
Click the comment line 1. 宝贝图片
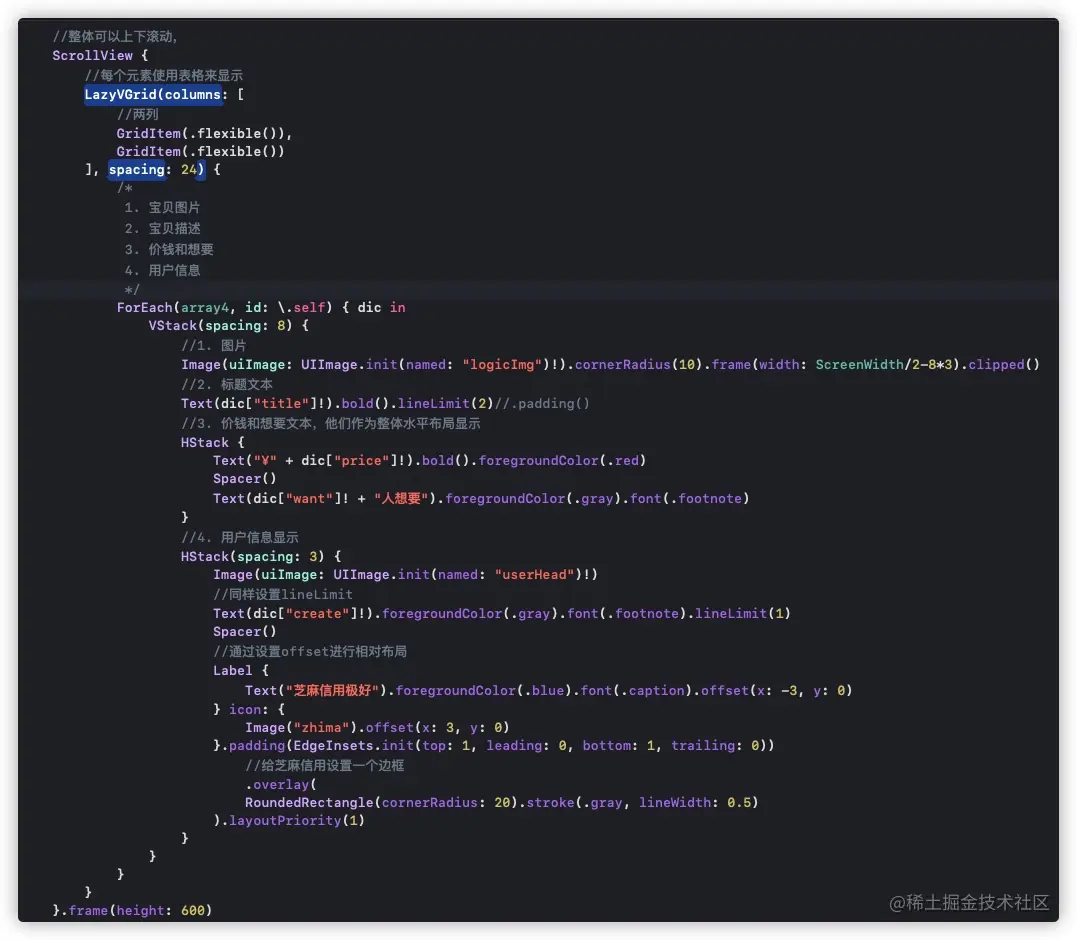coord(162,207)
